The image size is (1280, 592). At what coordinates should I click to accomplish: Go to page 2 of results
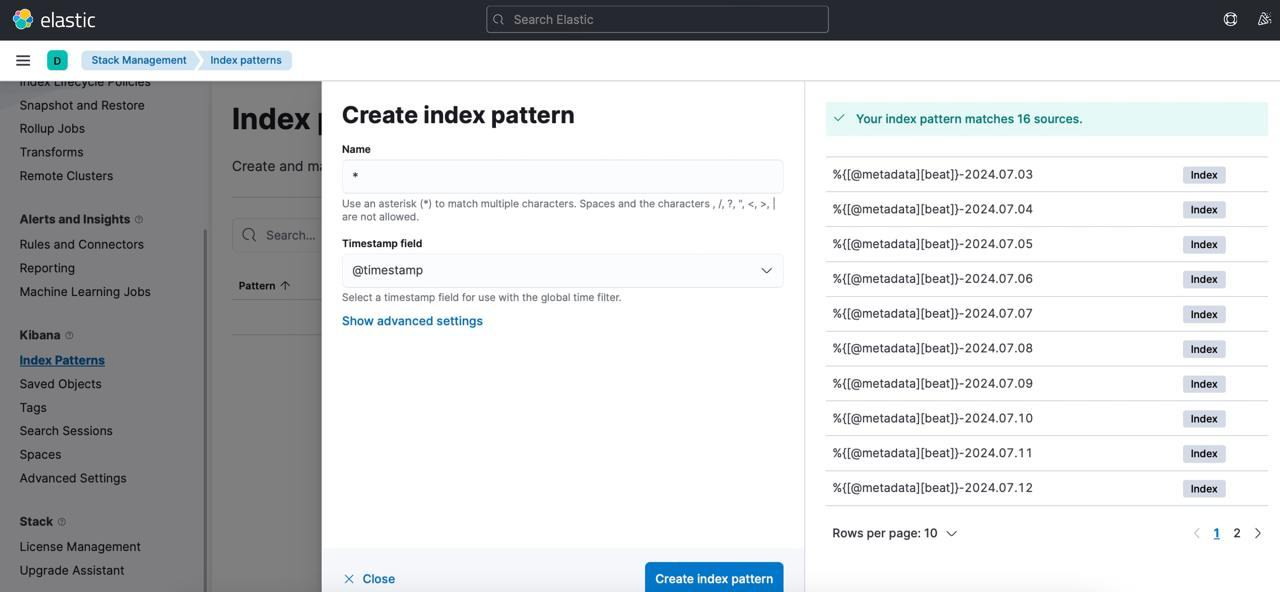click(1237, 534)
